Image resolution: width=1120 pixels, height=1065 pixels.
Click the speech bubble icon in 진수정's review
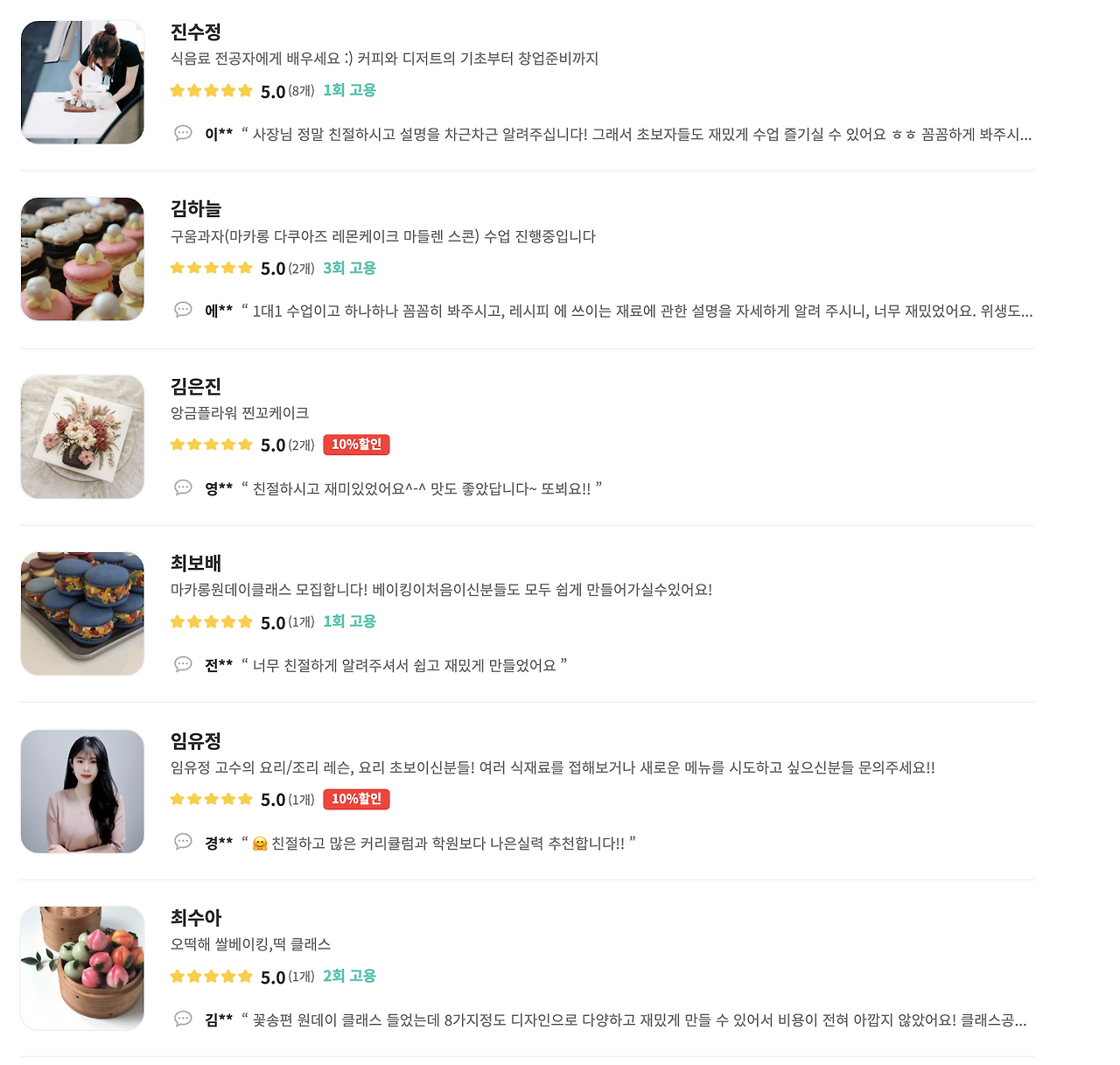coord(183,133)
